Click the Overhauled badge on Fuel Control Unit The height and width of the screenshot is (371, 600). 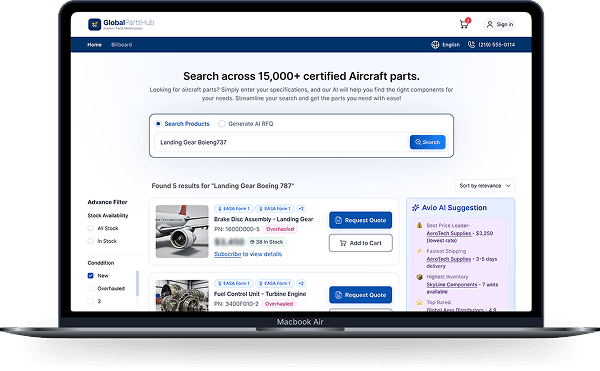279,304
